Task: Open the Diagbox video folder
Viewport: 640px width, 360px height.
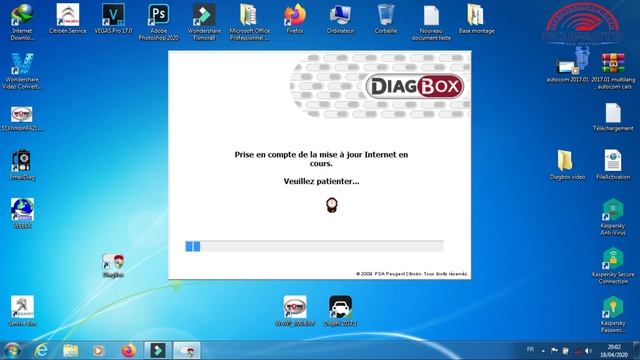Action: click(x=567, y=164)
